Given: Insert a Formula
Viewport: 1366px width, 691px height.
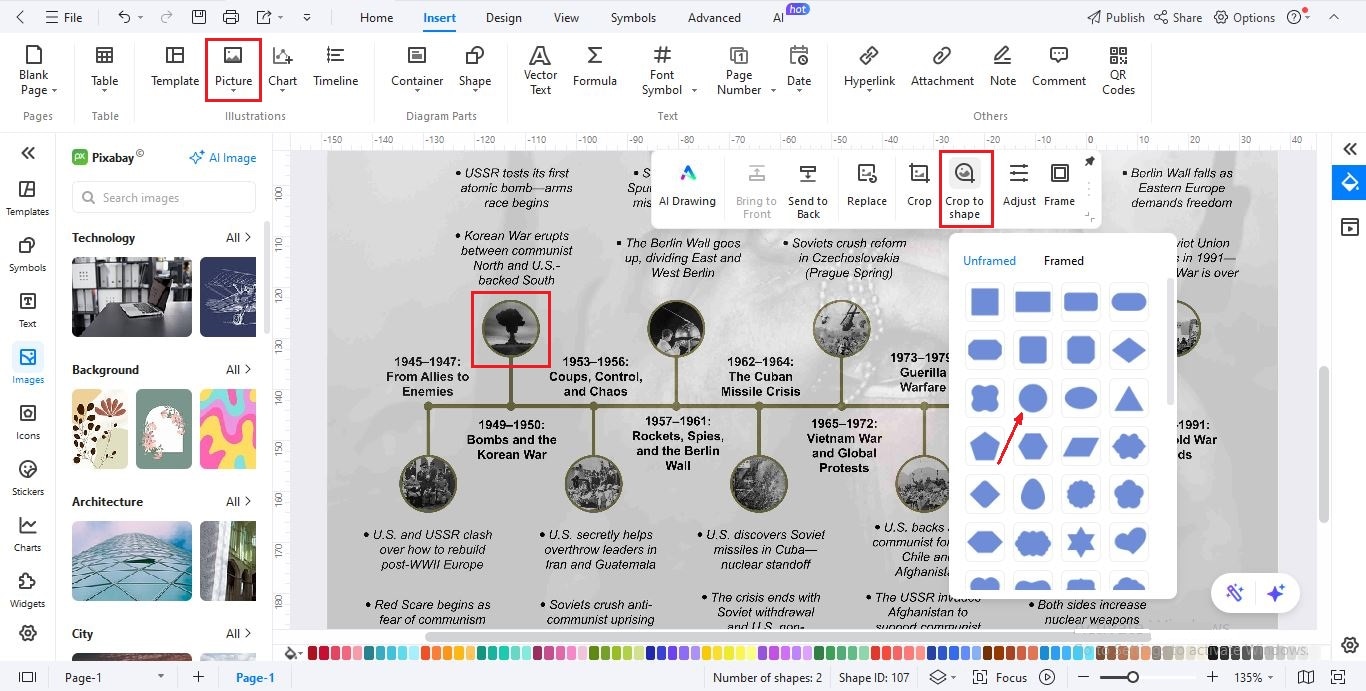Looking at the screenshot, I should tap(594, 67).
